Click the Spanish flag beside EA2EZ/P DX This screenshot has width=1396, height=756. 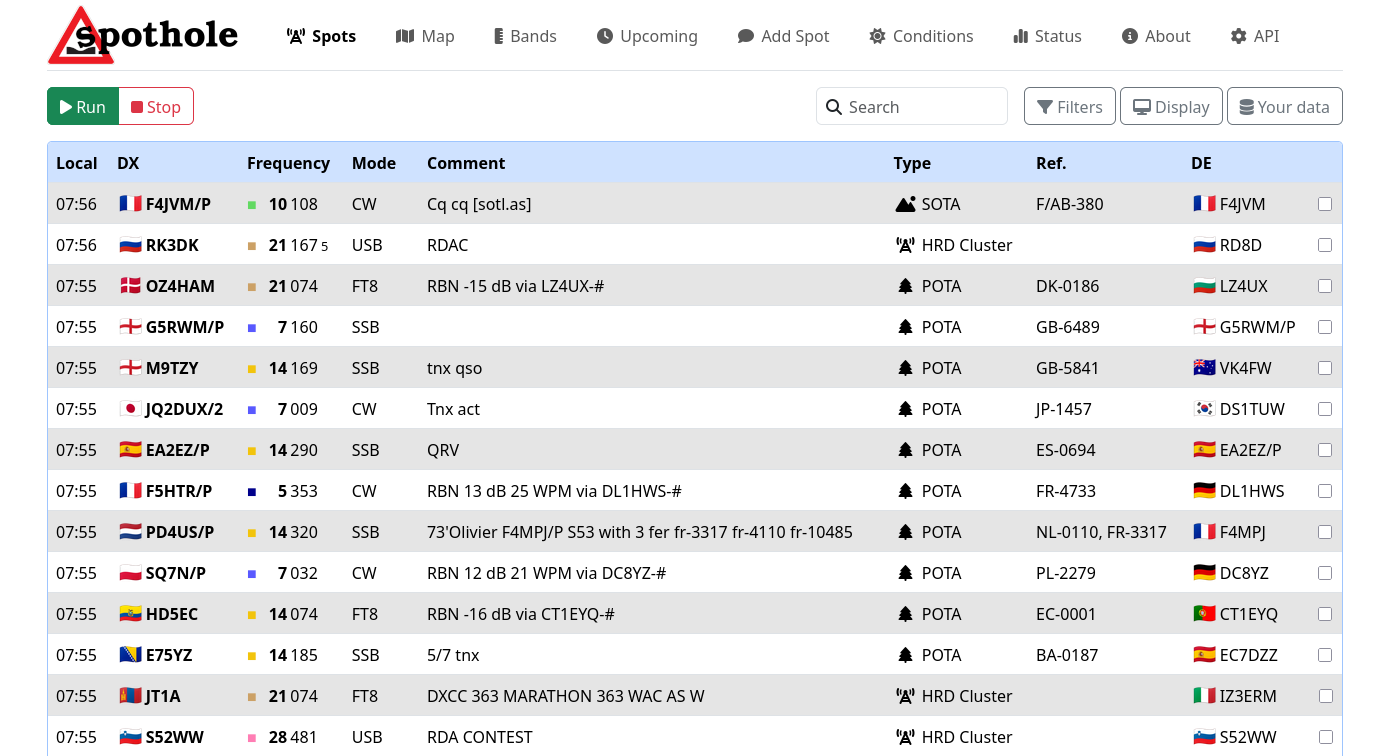[130, 450]
